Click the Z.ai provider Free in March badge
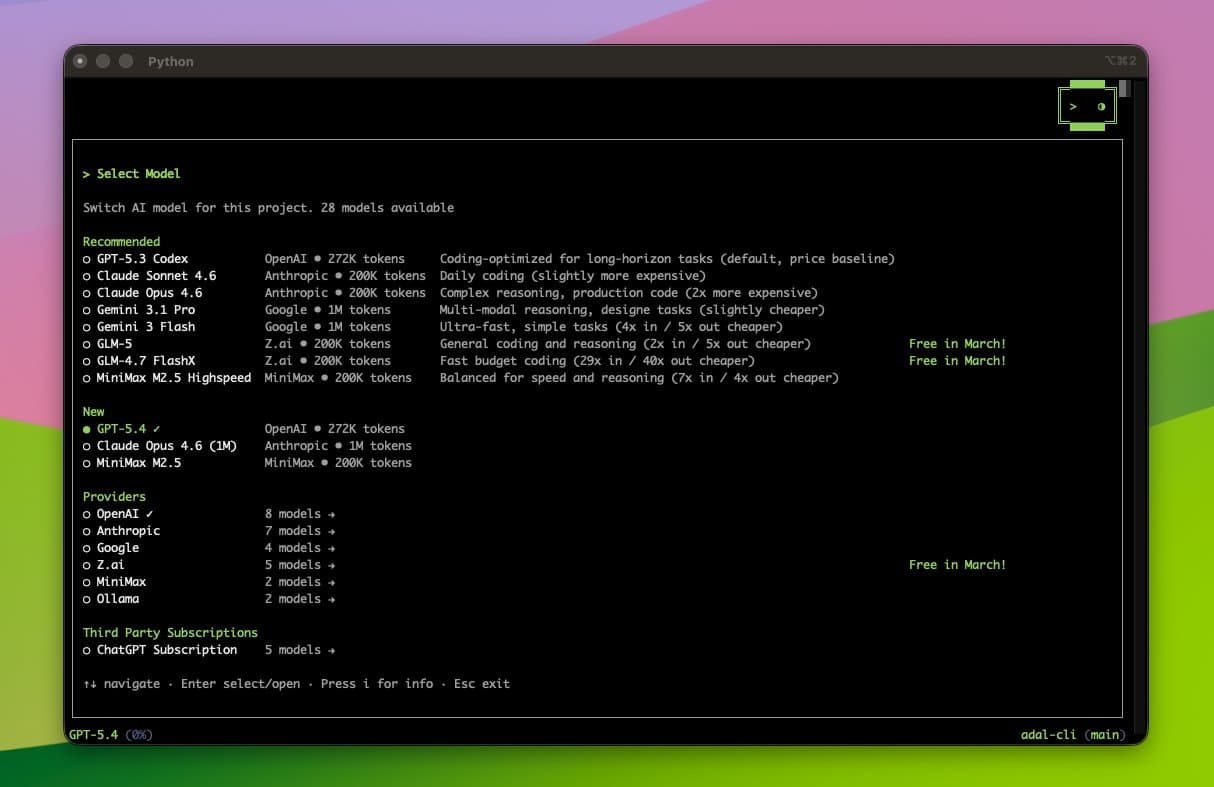This screenshot has height=787, width=1214. (x=957, y=565)
